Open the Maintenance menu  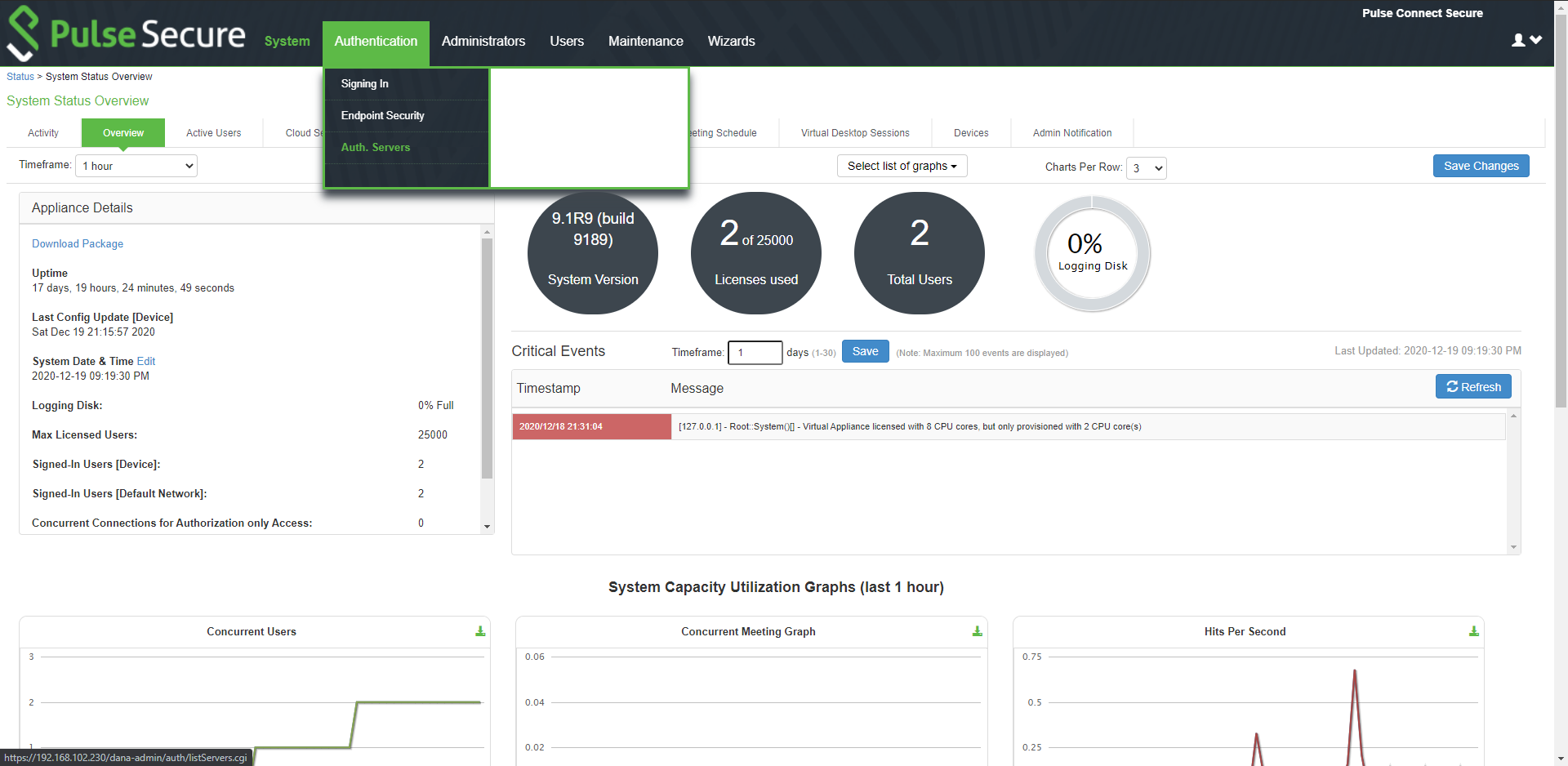click(x=645, y=41)
